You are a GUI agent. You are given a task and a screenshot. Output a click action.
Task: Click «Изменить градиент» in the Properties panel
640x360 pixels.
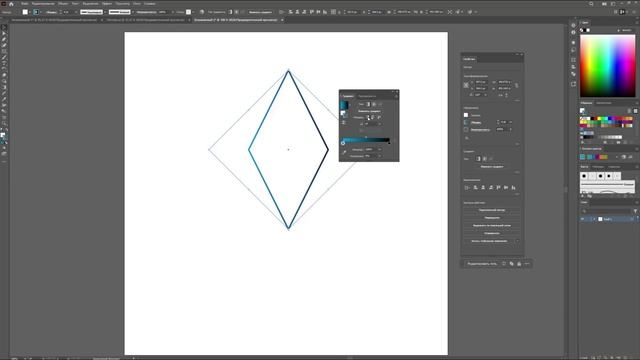coord(492,167)
